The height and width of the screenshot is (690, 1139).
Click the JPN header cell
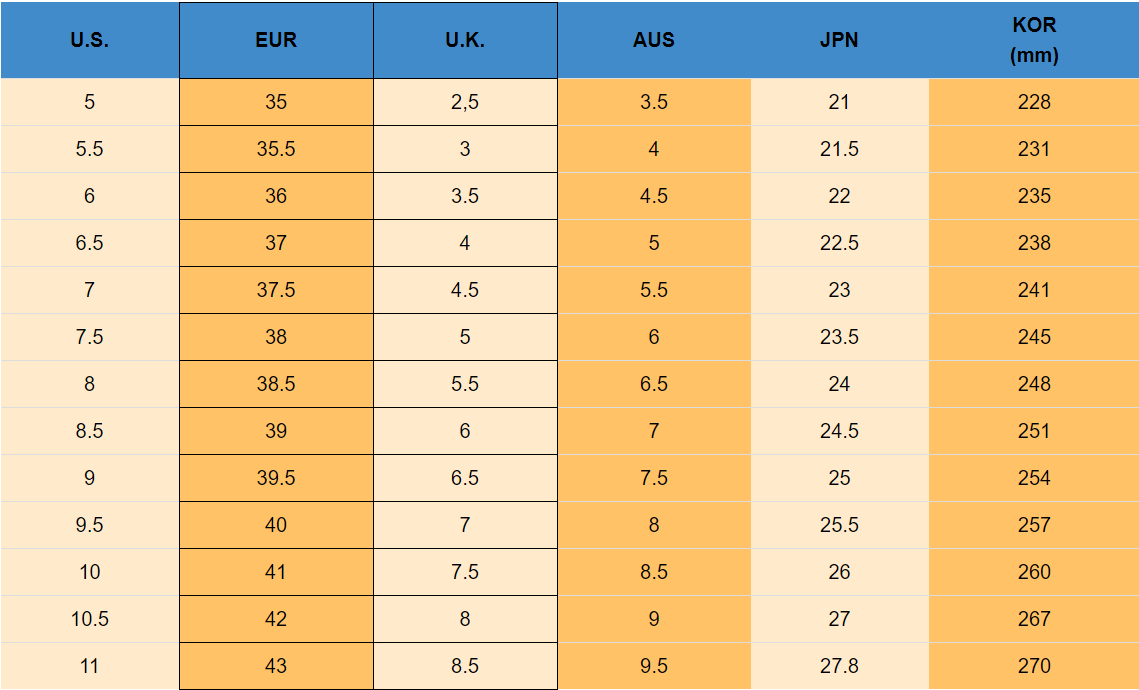tap(839, 41)
